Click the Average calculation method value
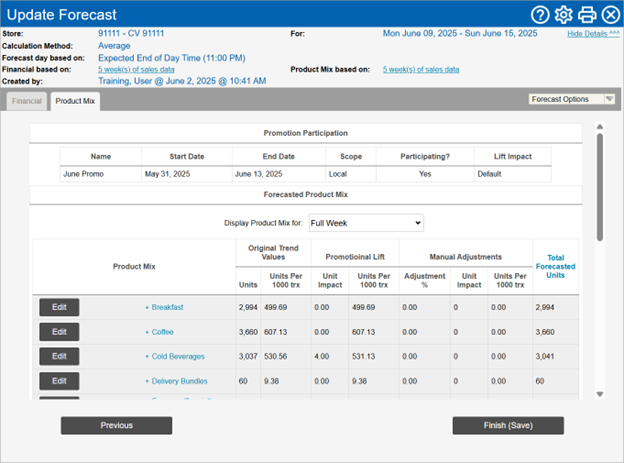The image size is (624, 463). [114, 46]
